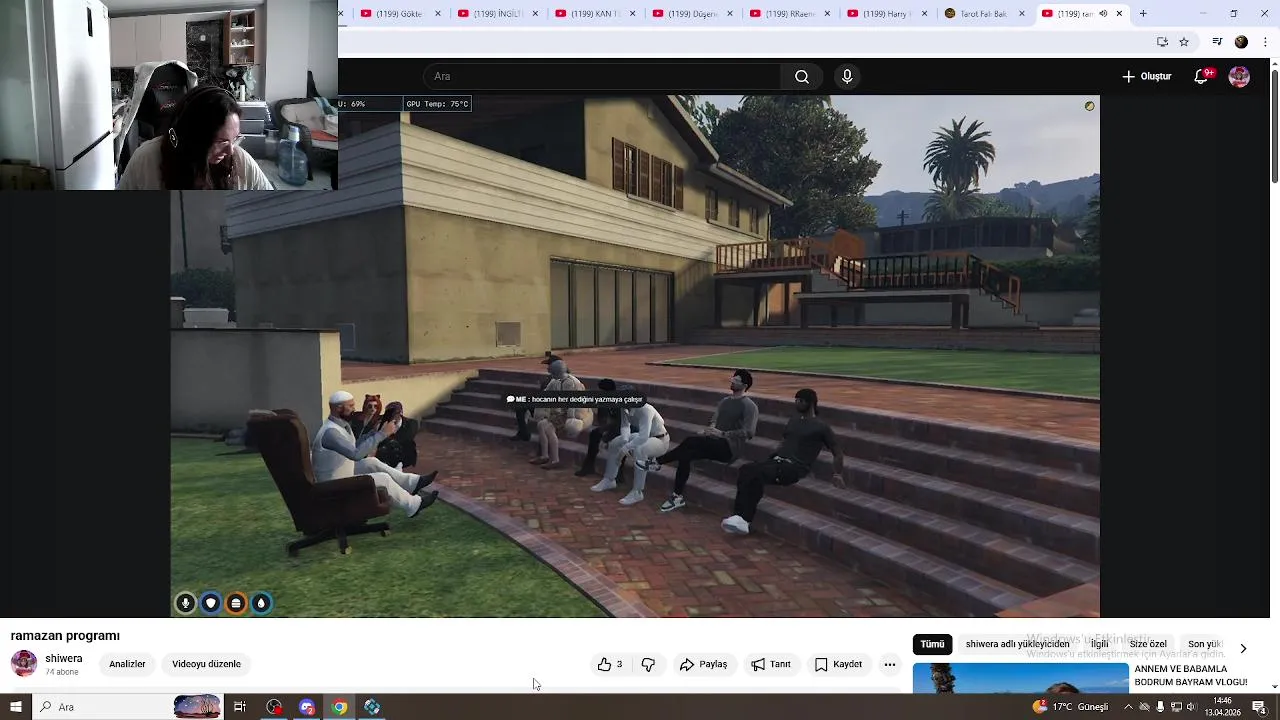
Task: Save video with Kaydet button
Action: [838, 664]
